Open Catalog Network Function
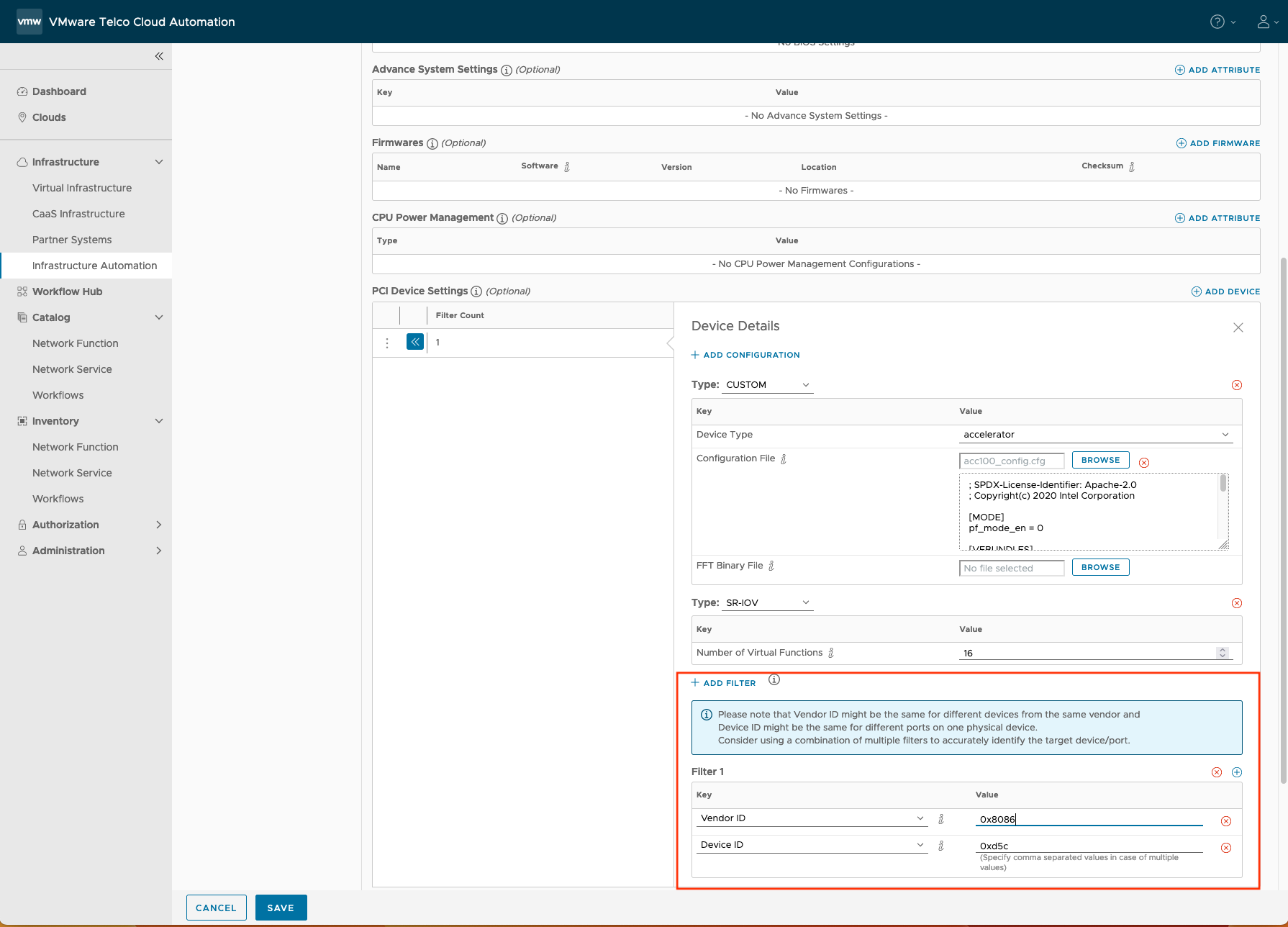 point(76,343)
